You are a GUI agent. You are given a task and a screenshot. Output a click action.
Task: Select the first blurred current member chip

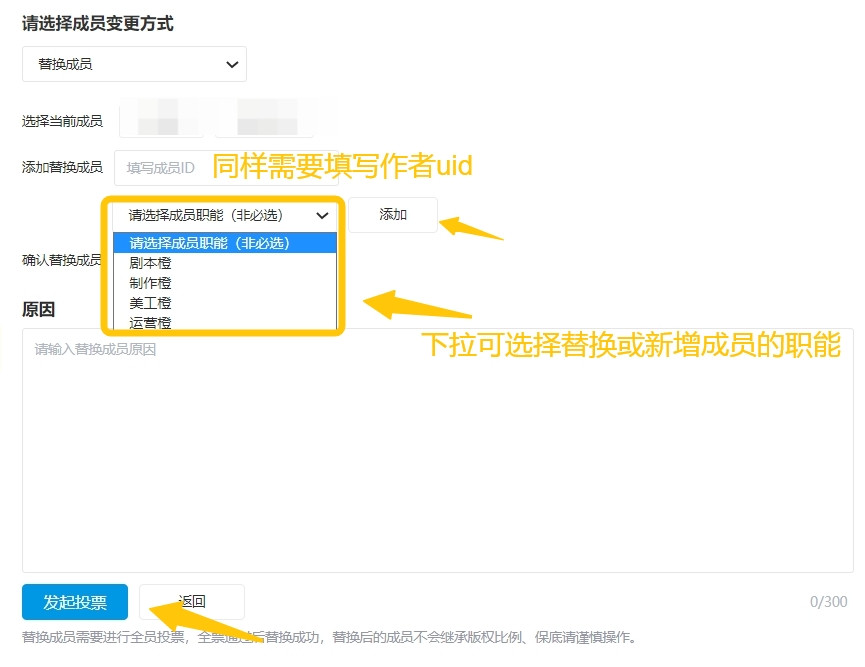click(x=161, y=119)
